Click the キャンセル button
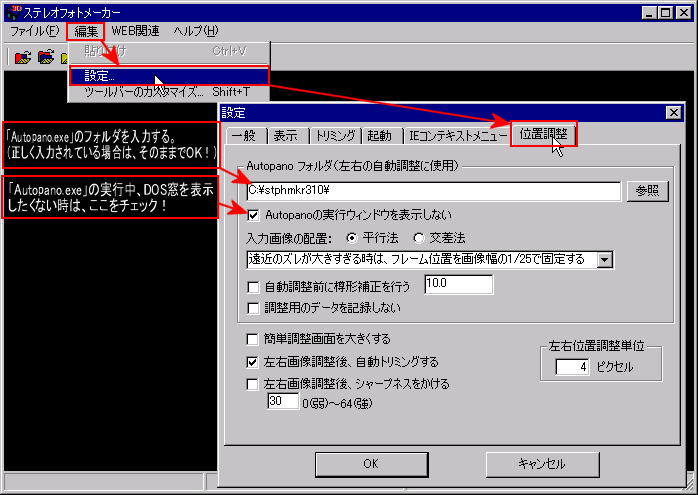Image resolution: width=698 pixels, height=495 pixels. [542, 464]
